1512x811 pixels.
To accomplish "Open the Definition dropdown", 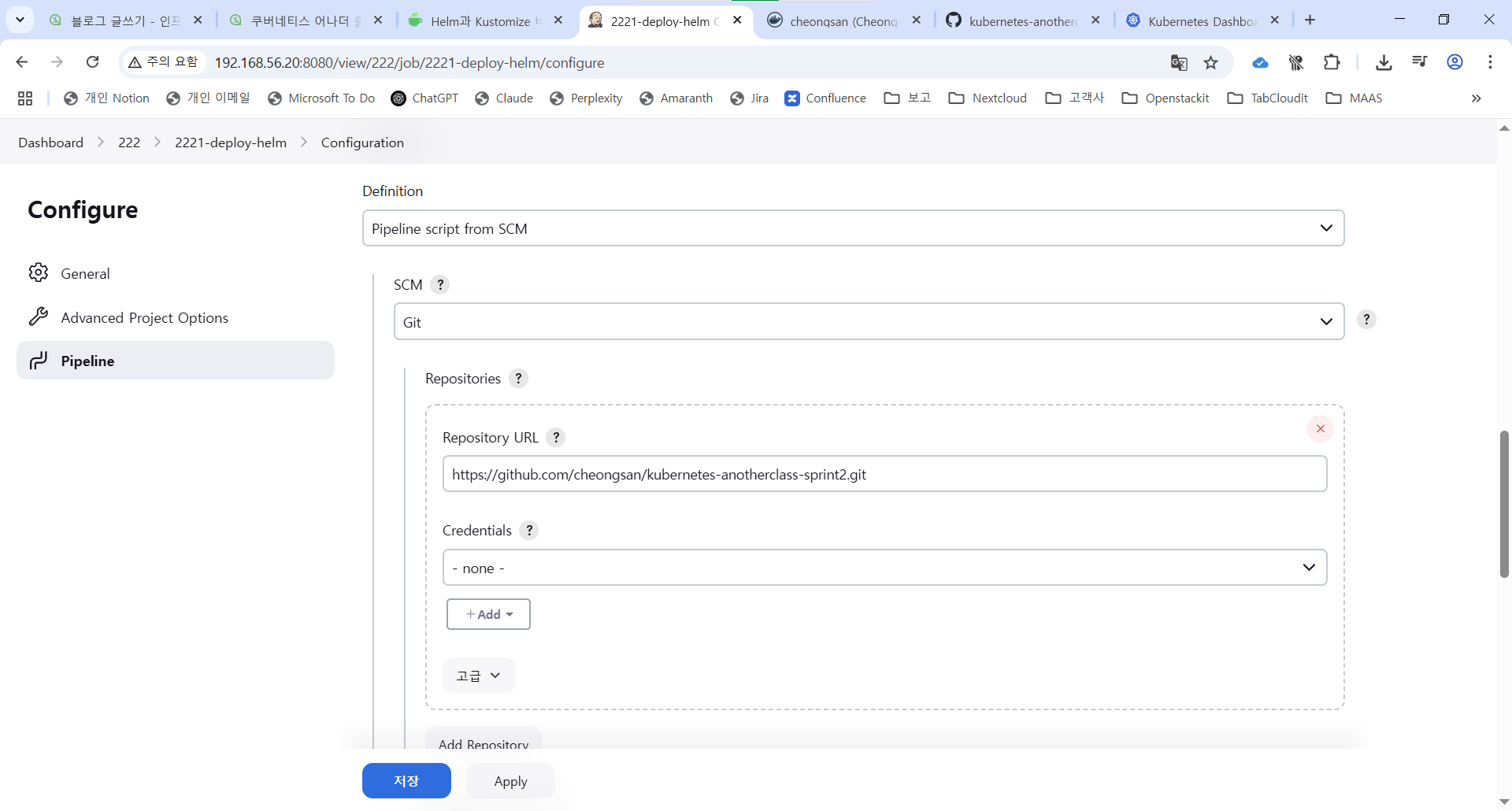I will (853, 228).
